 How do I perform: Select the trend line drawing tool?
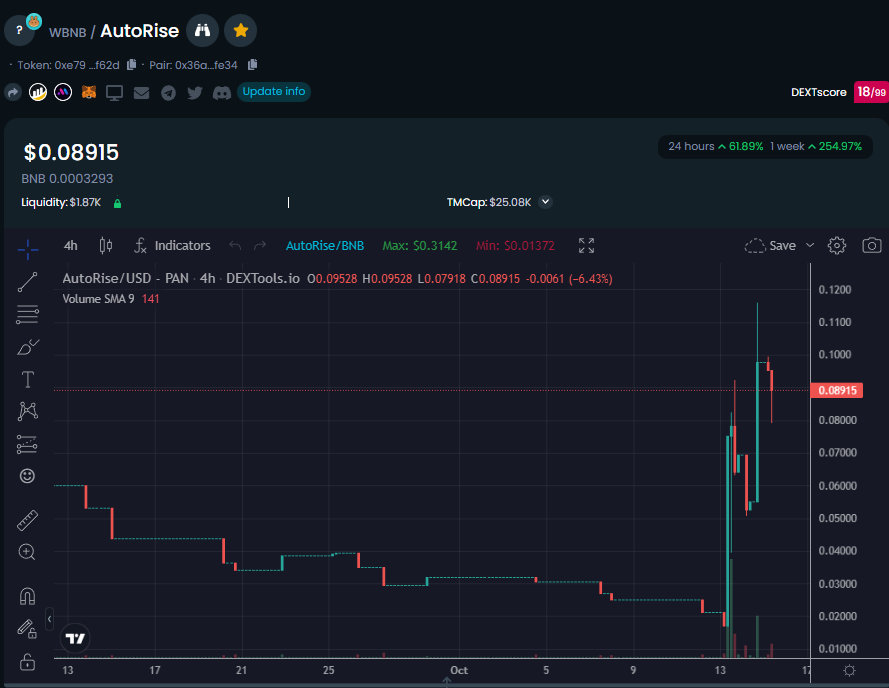coord(27,282)
